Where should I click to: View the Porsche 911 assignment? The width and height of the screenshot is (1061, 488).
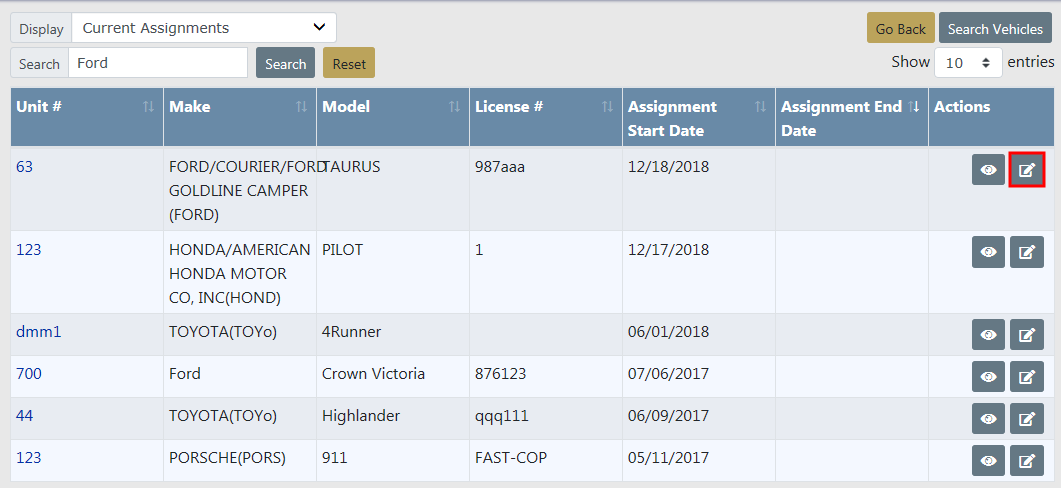(x=988, y=460)
